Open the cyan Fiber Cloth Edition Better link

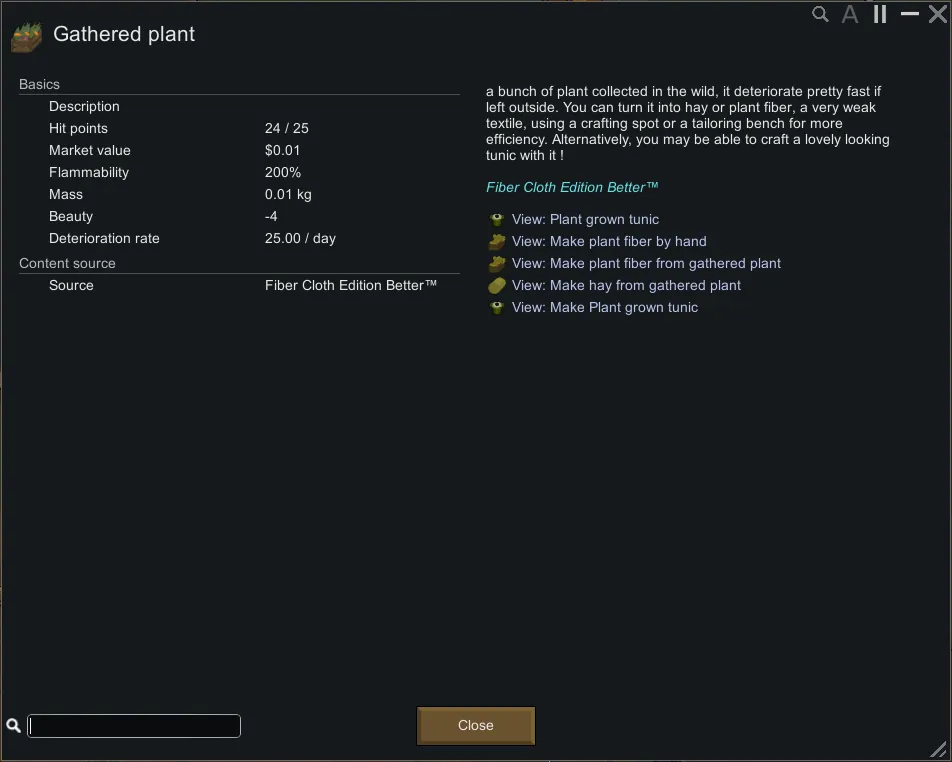[x=572, y=188]
